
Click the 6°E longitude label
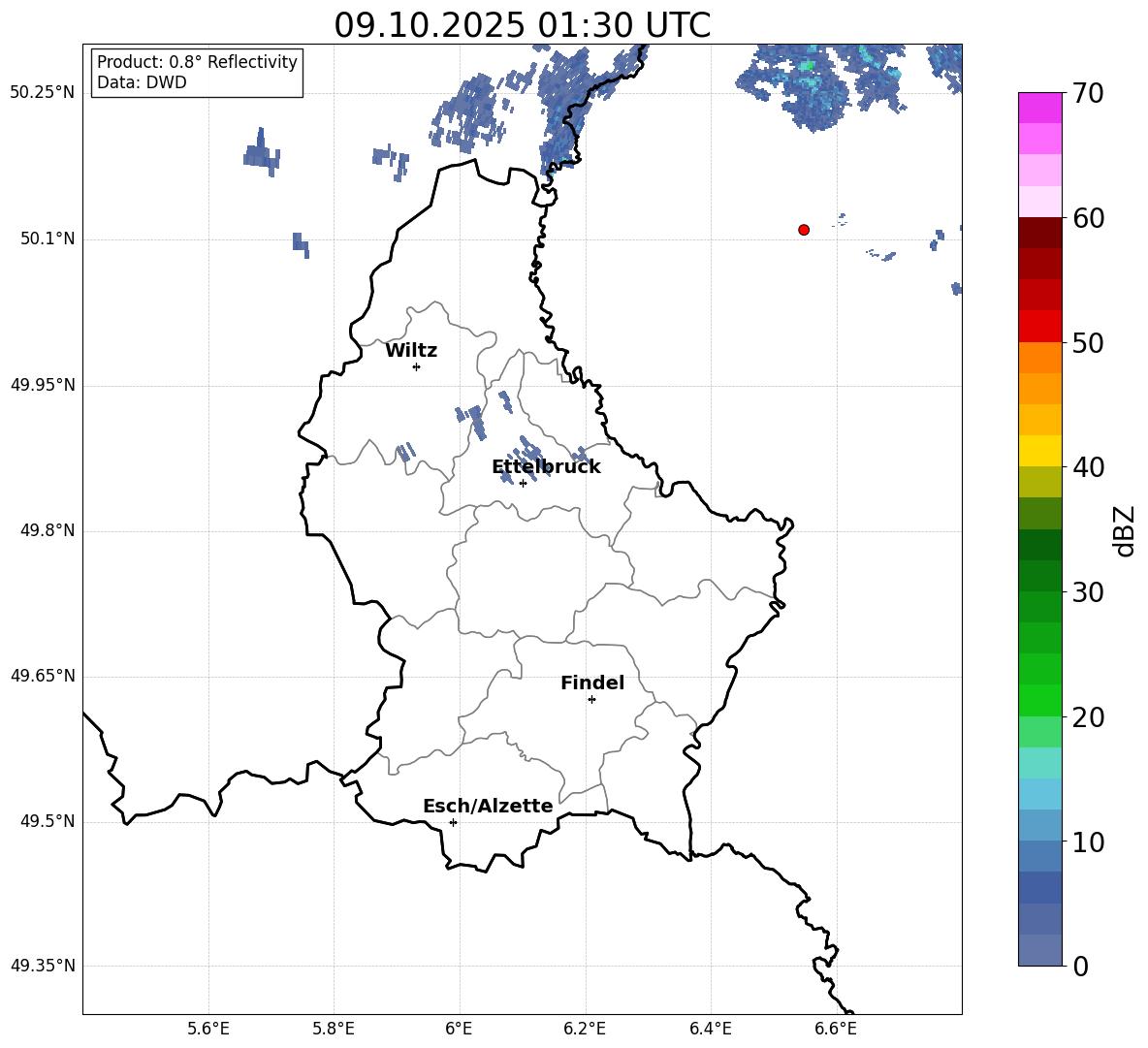pyautogui.click(x=459, y=1029)
